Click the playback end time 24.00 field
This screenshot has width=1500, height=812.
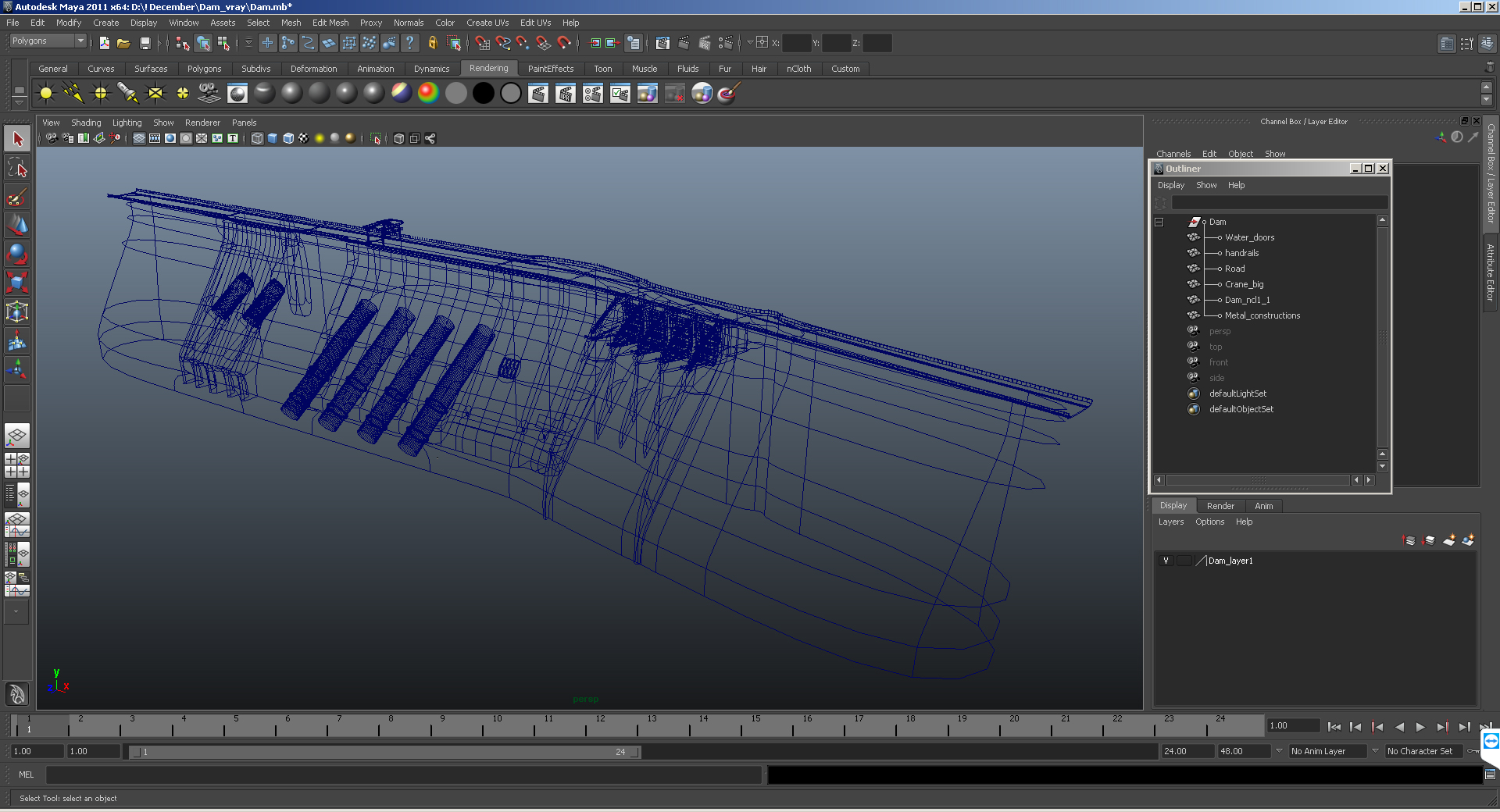click(x=1187, y=751)
